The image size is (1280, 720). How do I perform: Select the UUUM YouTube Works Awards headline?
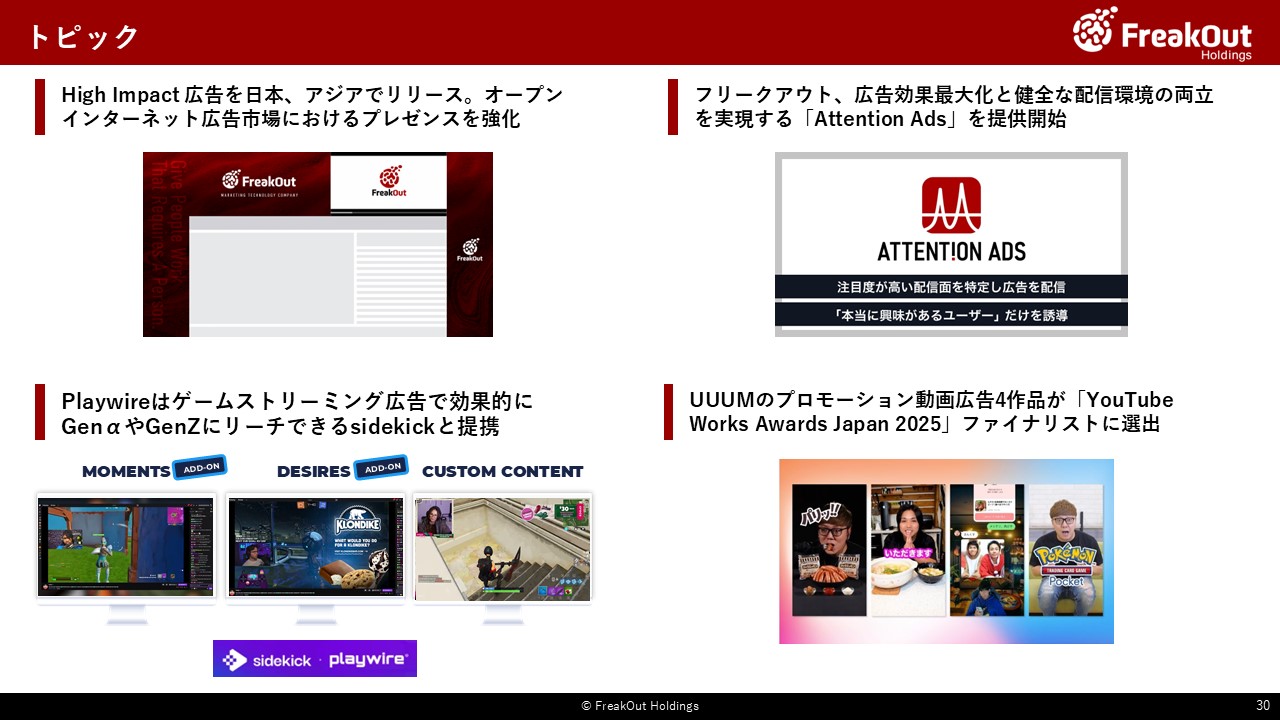(x=931, y=412)
